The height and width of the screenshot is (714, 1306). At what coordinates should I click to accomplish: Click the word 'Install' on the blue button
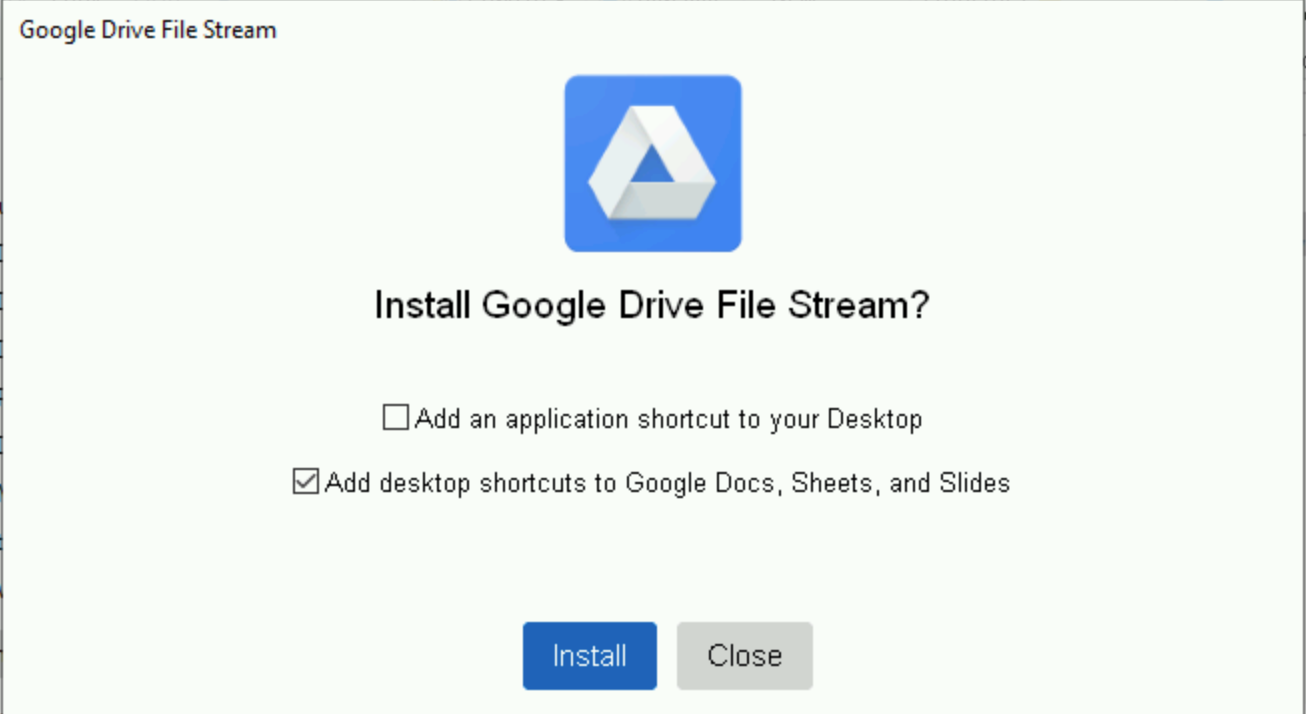(590, 656)
